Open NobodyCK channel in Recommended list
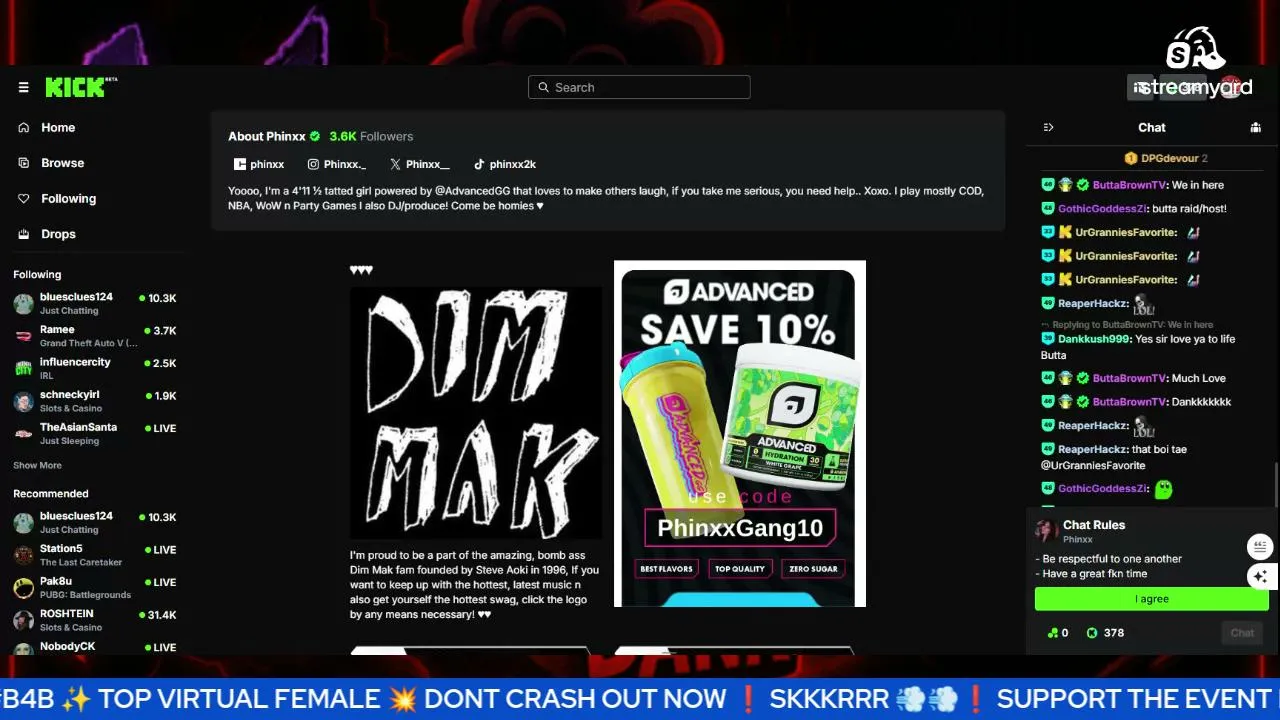Screen dimensions: 1280x720 click(95, 647)
